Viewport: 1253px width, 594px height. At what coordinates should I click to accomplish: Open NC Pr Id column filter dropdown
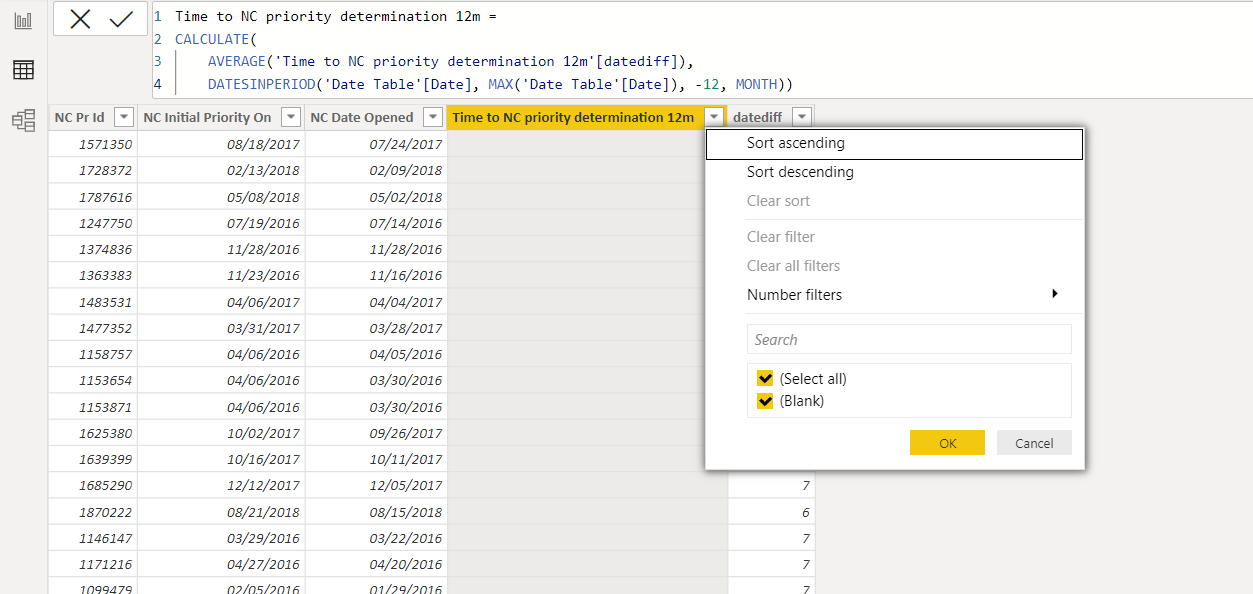[x=123, y=117]
